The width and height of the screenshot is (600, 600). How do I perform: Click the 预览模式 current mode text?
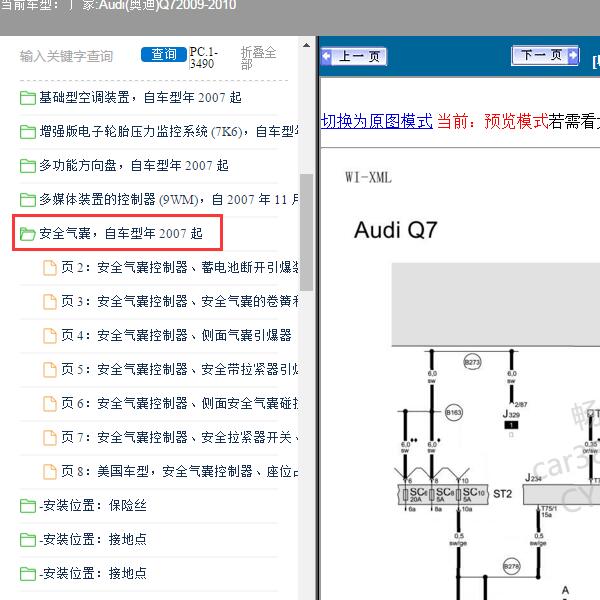point(516,121)
